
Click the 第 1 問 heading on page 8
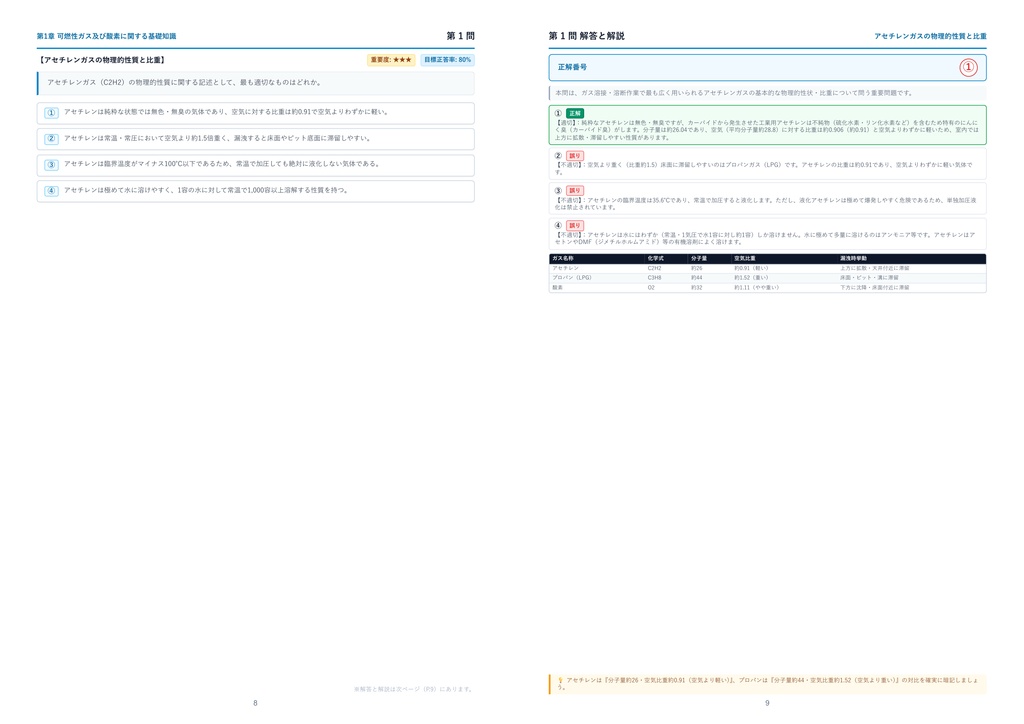coord(460,36)
